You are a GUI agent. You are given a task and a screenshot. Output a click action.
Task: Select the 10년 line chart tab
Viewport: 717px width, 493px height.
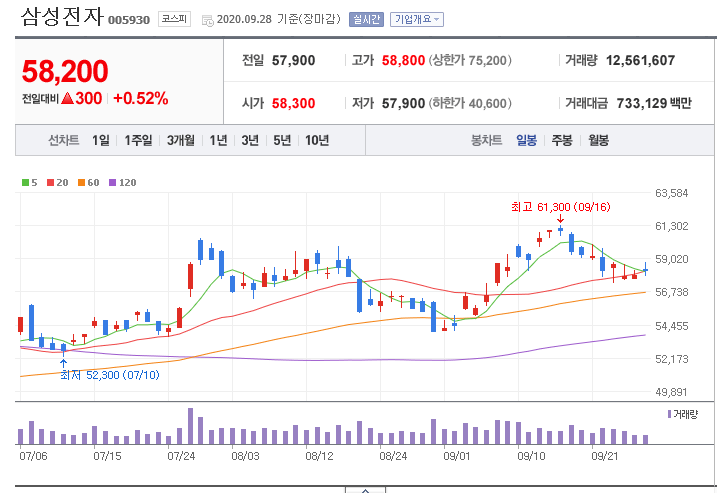pyautogui.click(x=317, y=140)
